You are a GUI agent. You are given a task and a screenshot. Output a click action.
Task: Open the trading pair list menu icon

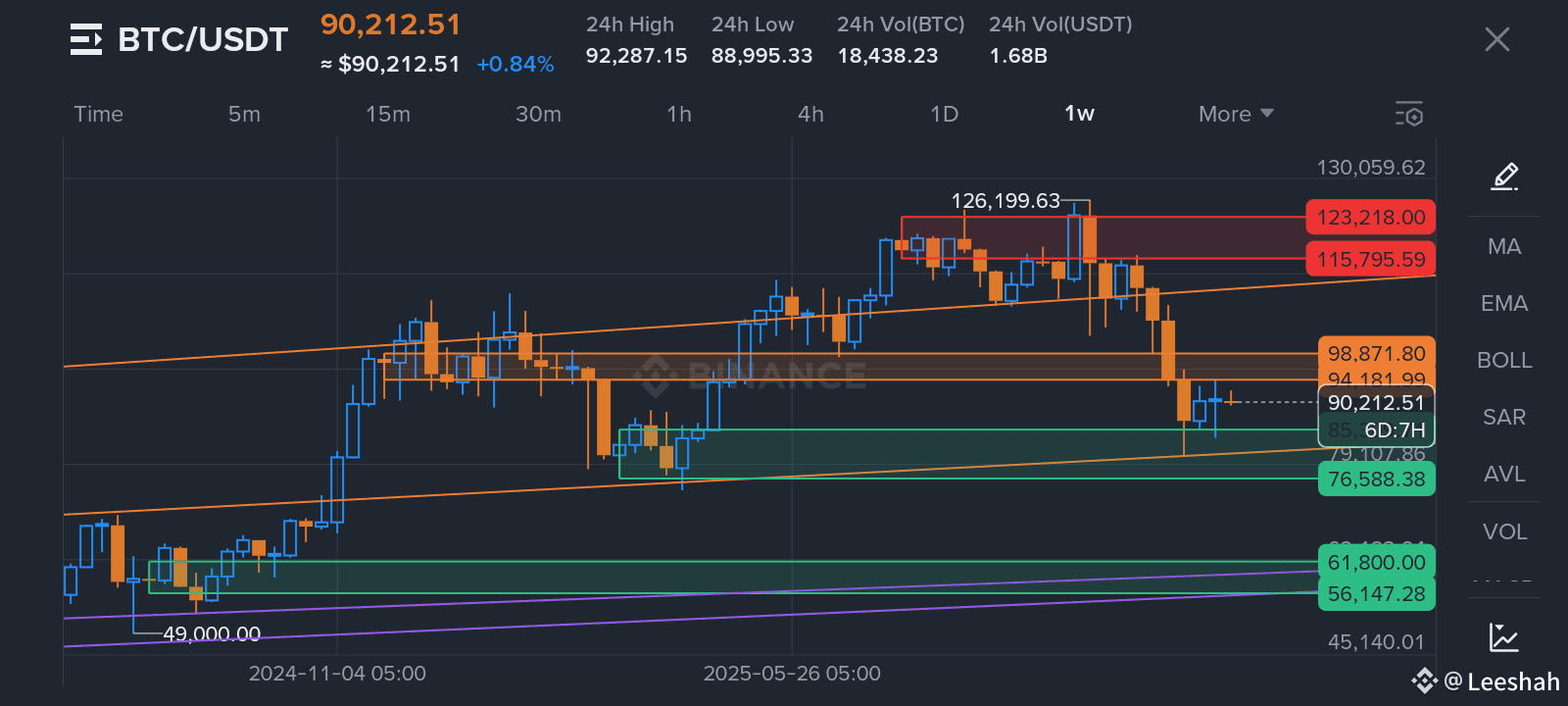tap(86, 40)
